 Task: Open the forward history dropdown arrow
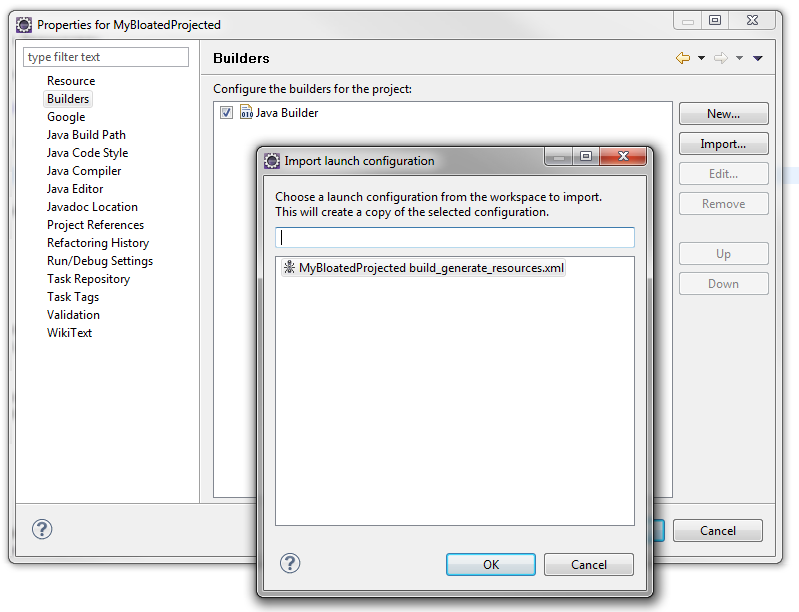pyautogui.click(x=739, y=58)
